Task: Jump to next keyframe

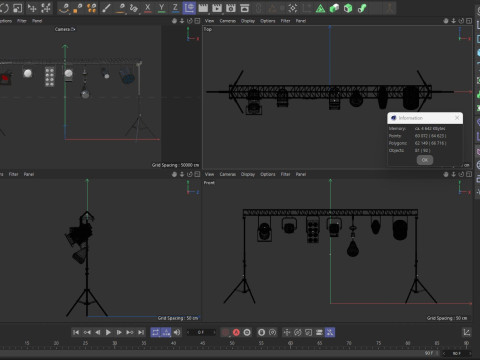Action: pos(130,332)
